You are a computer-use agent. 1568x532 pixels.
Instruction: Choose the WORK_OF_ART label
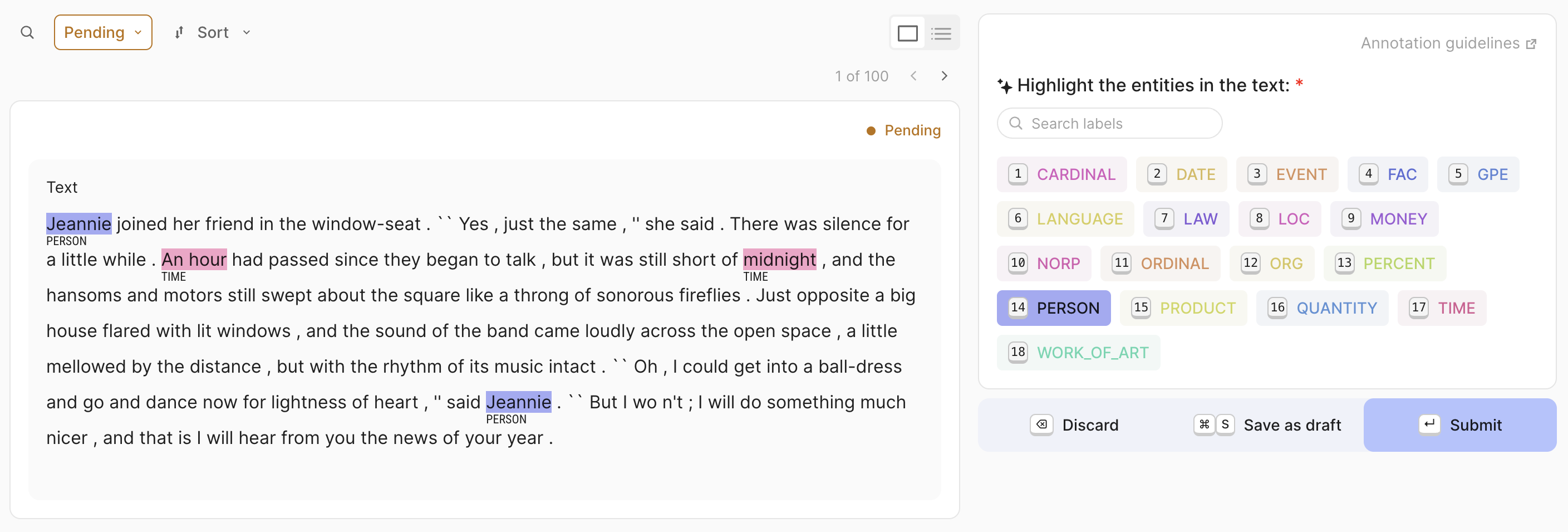point(1078,353)
